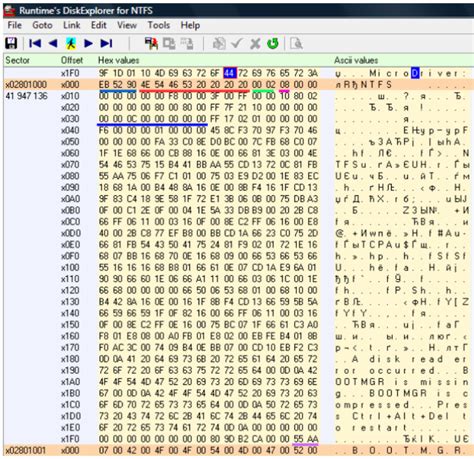The image size is (474, 459).
Task: Click offset x040 row label
Action: pyautogui.click(x=70, y=130)
